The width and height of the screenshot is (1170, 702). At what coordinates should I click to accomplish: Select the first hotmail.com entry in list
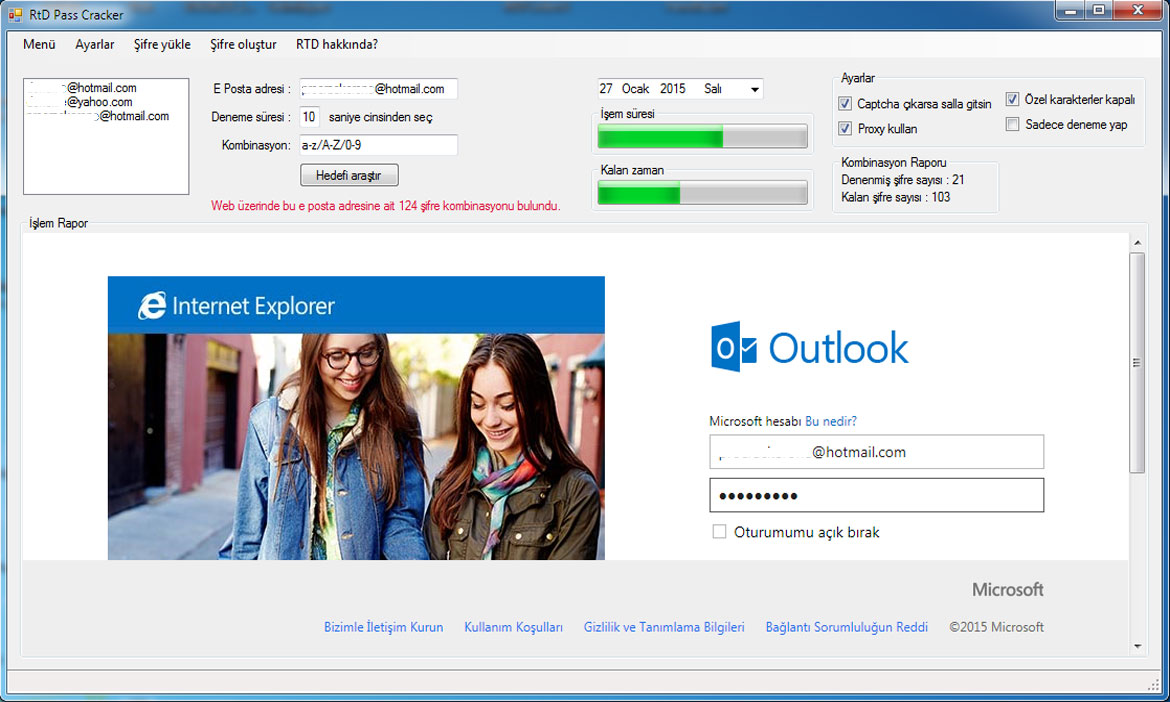point(82,88)
